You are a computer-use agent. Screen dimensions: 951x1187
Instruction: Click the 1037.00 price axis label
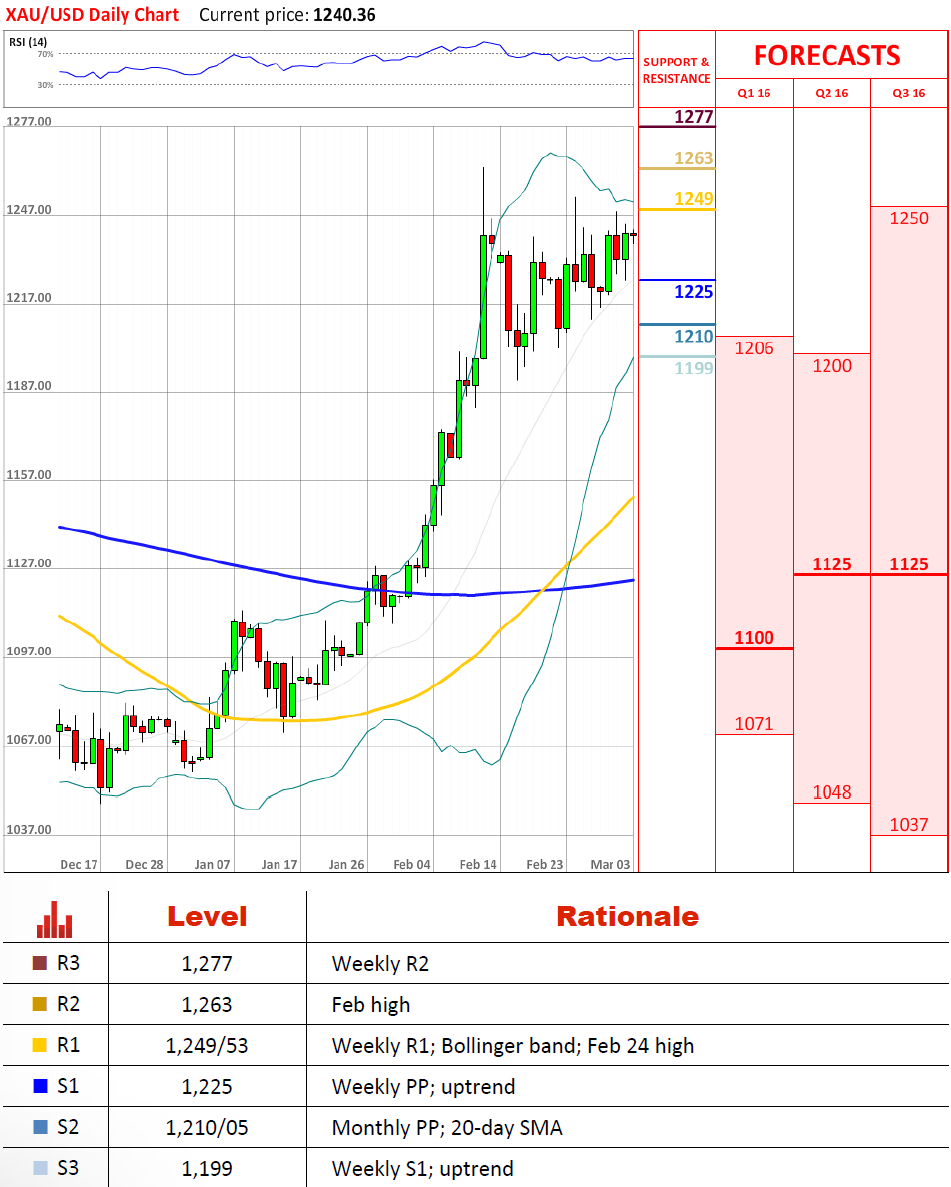[x=29, y=829]
